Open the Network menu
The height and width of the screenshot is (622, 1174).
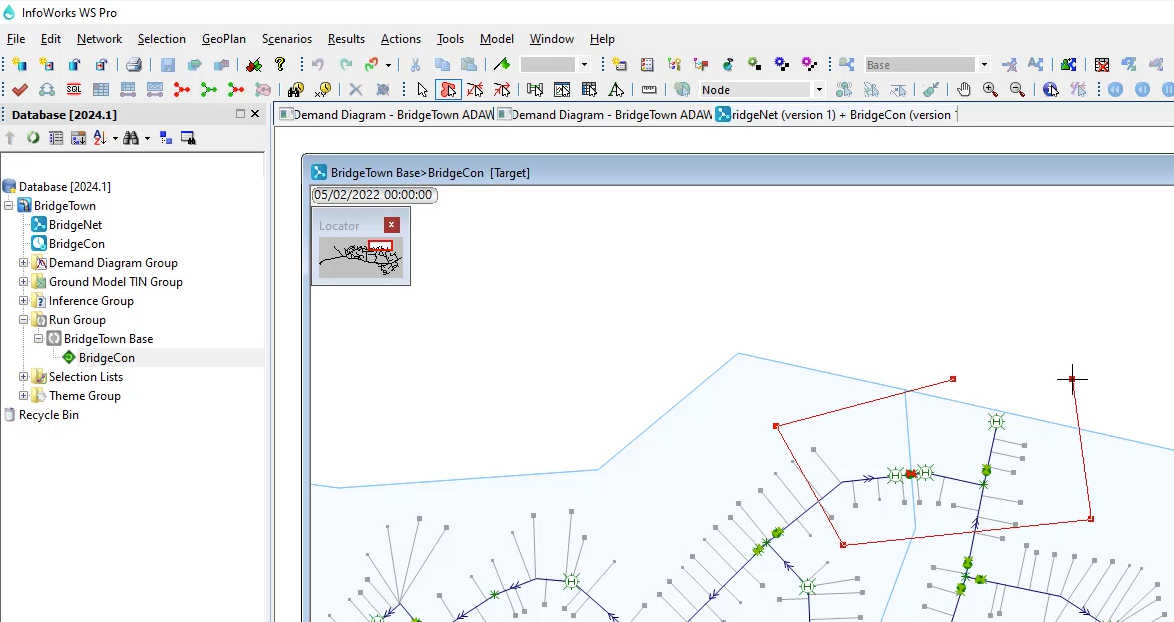tap(99, 39)
